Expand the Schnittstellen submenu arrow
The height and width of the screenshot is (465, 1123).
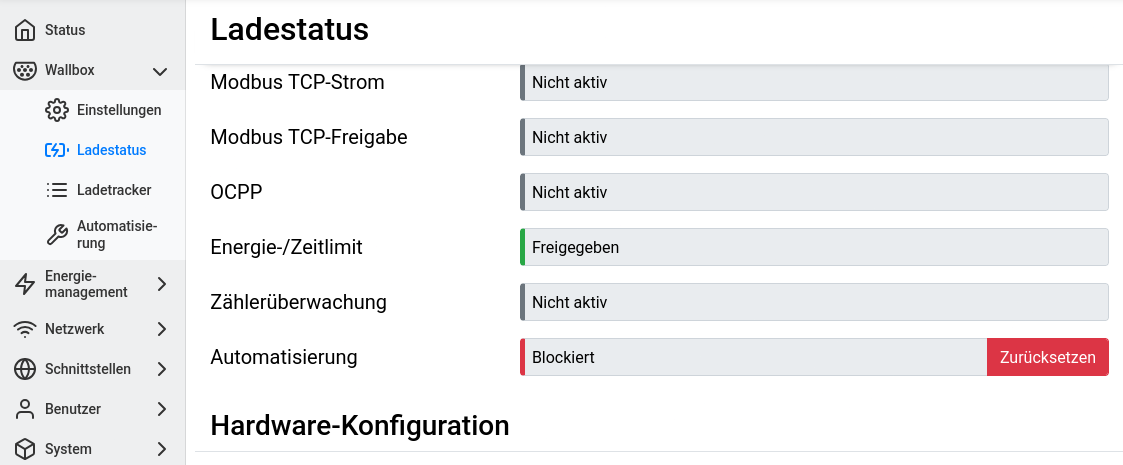(162, 369)
